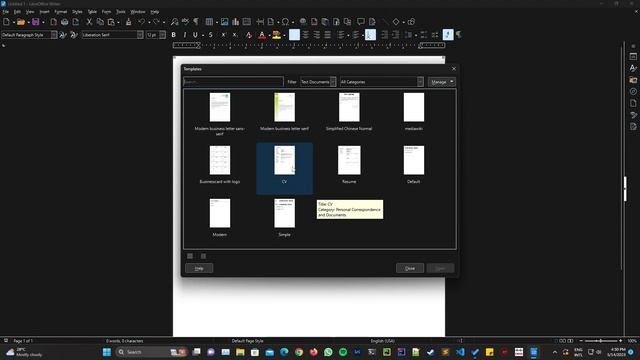The image size is (640, 360).
Task: Open the Default Paragraph Style dropdown
Action: pos(54,35)
